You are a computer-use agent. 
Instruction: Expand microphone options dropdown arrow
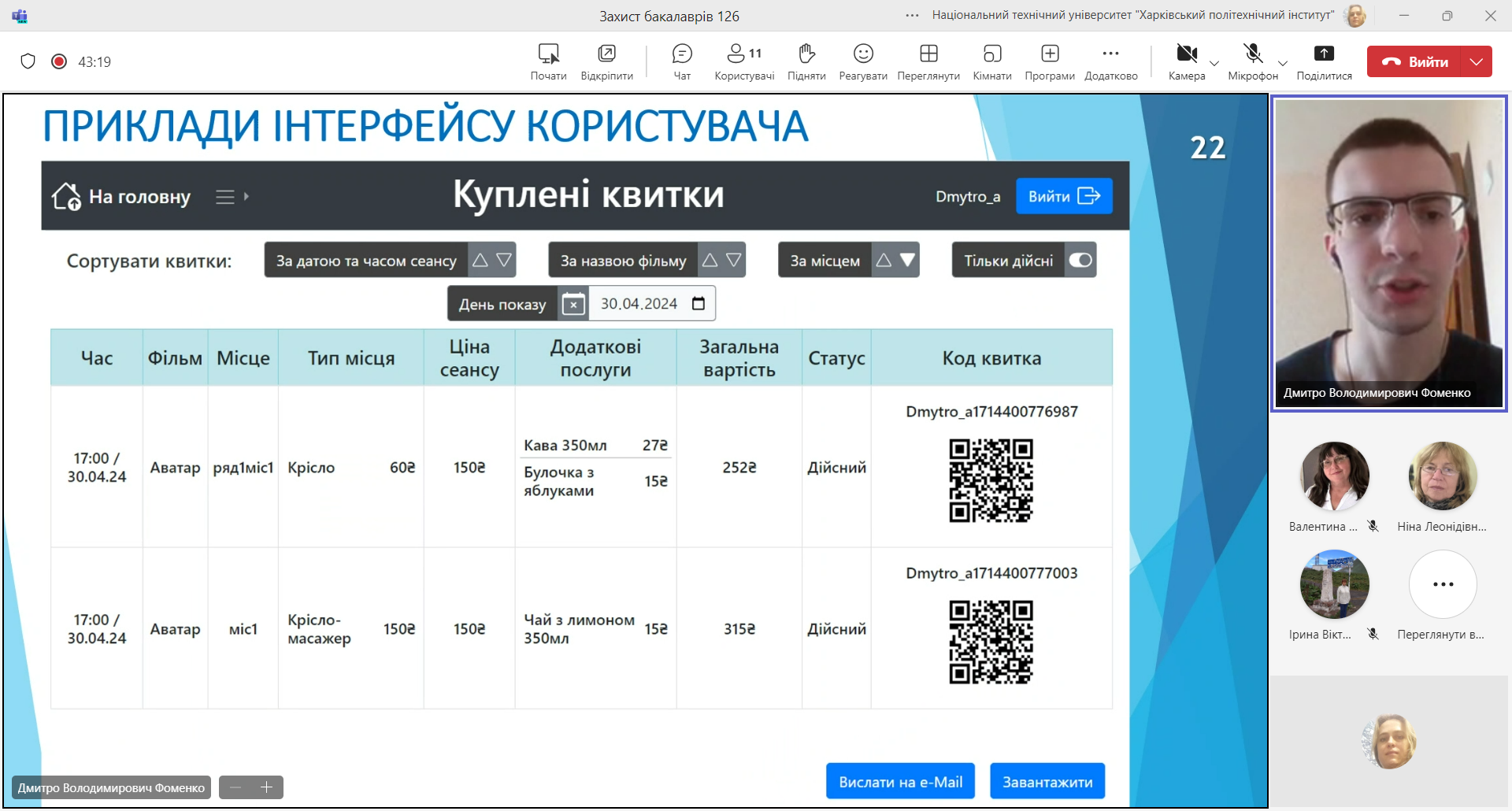[x=1283, y=64]
